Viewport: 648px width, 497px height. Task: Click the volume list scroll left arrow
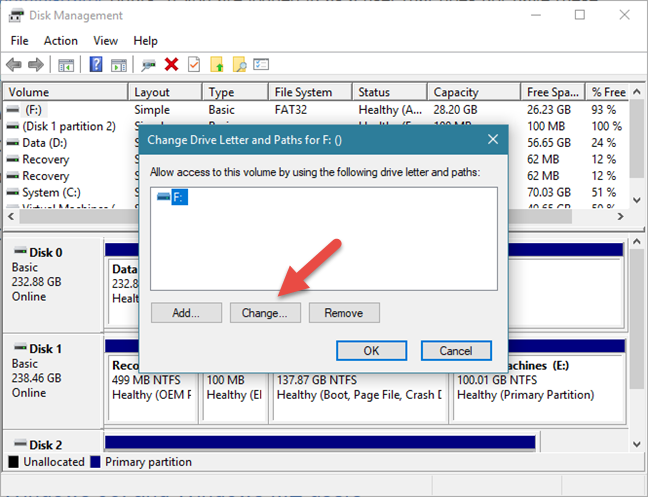(x=11, y=216)
